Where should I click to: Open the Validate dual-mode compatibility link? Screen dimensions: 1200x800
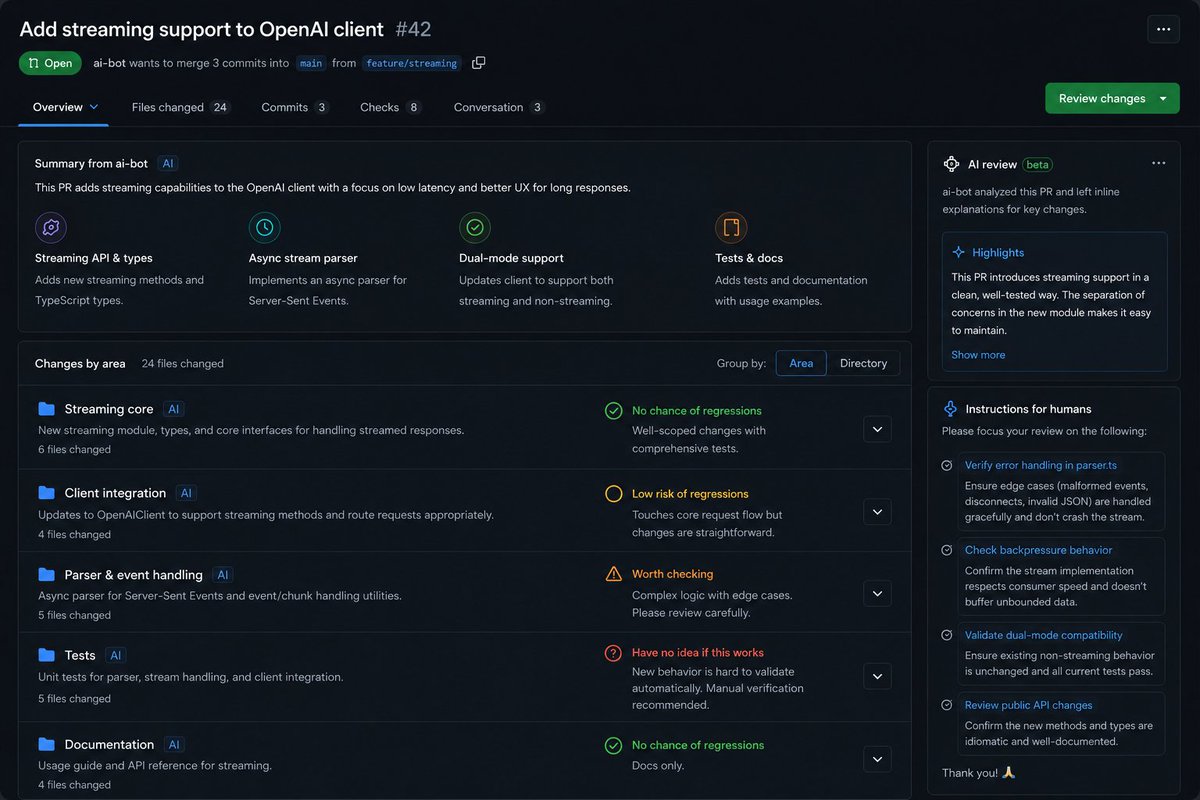pyautogui.click(x=1043, y=635)
